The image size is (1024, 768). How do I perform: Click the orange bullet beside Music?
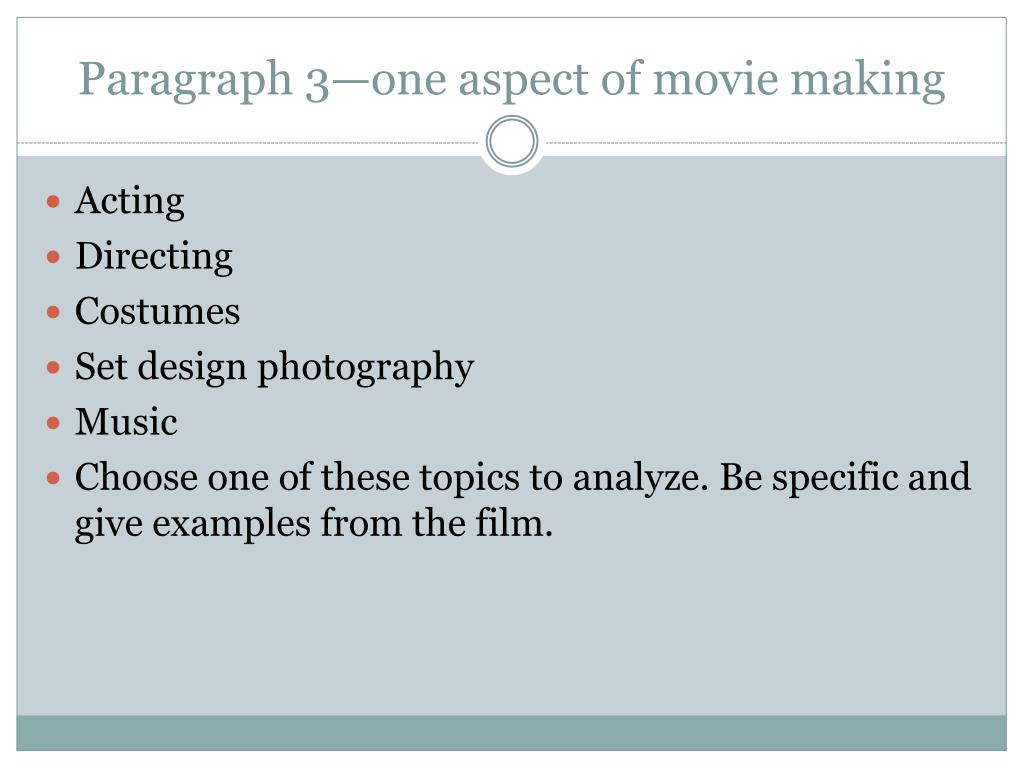click(x=54, y=423)
